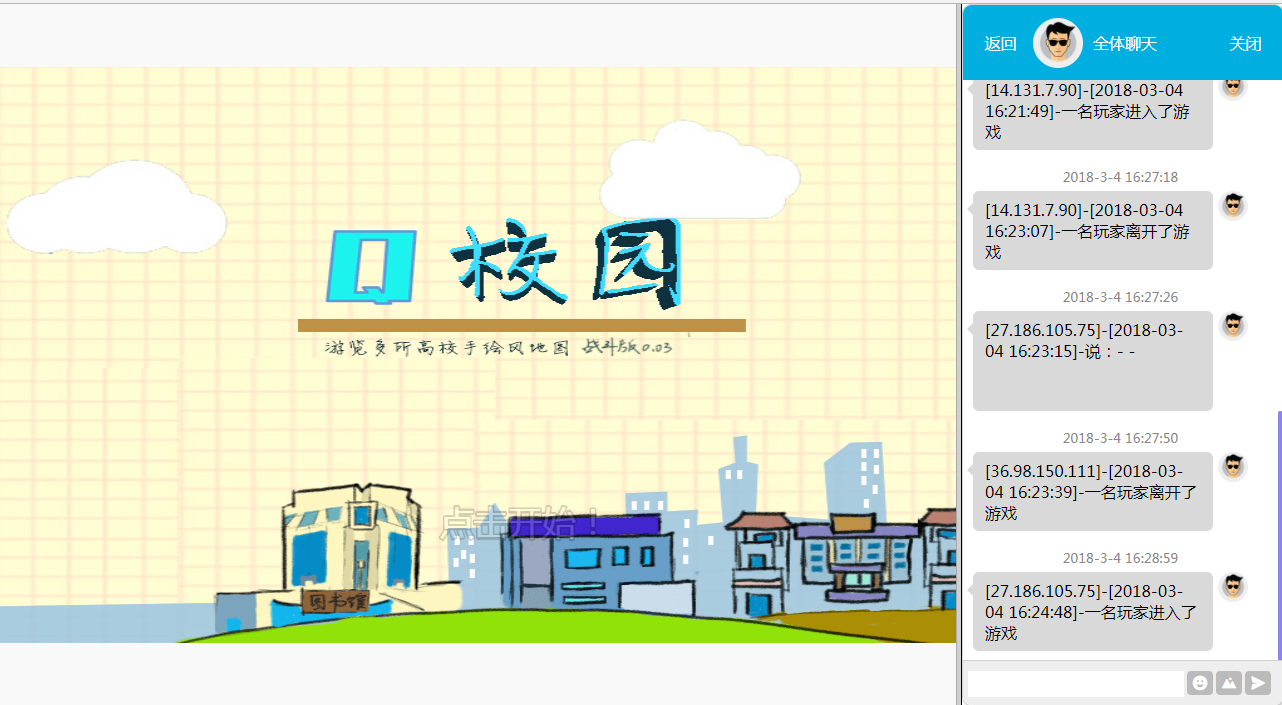Click timestamp 2018-3-4 16:28:59
Viewport: 1282px width, 705px height.
(1120, 558)
